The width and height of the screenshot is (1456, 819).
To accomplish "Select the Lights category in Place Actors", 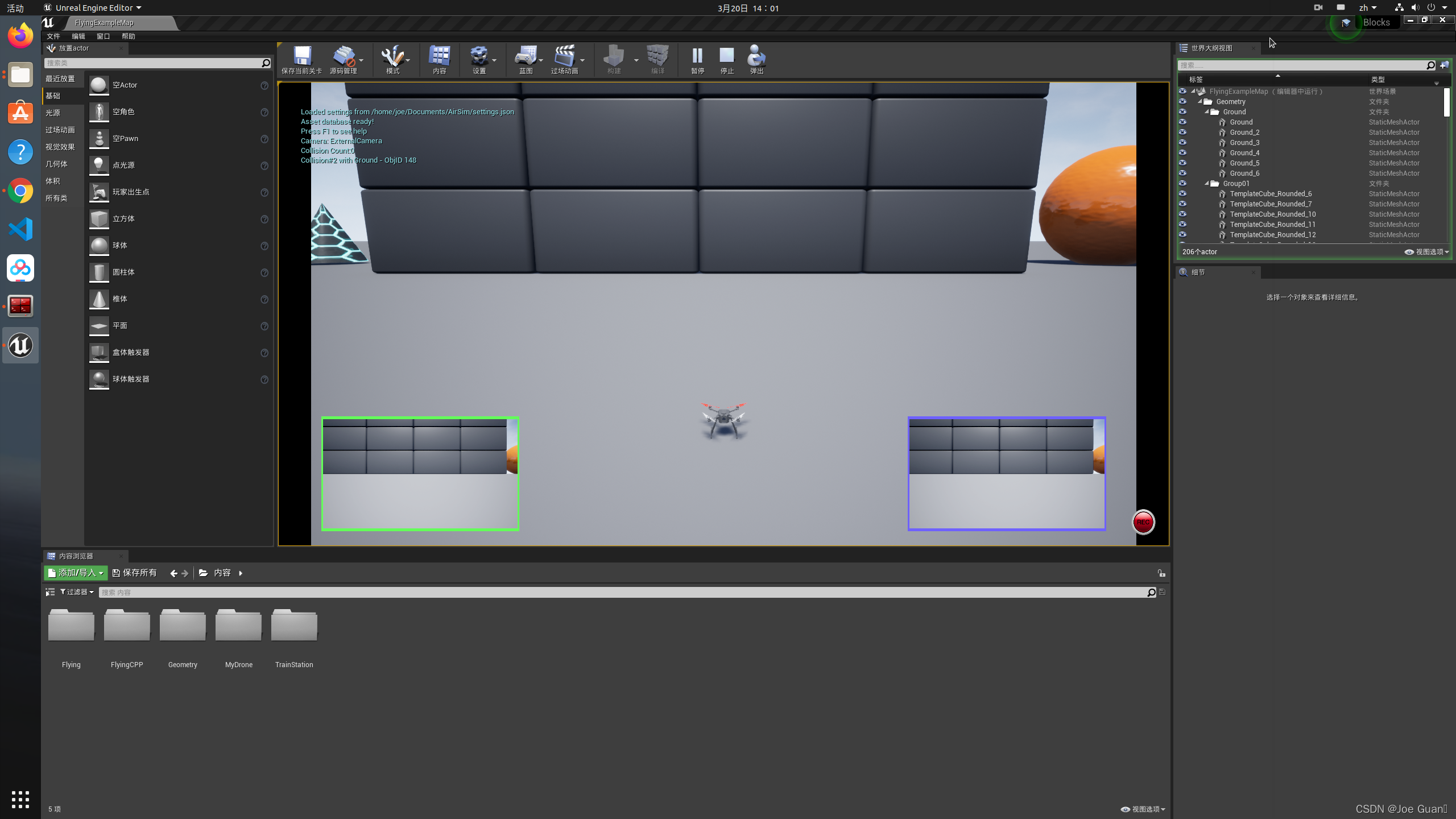I will point(53,113).
